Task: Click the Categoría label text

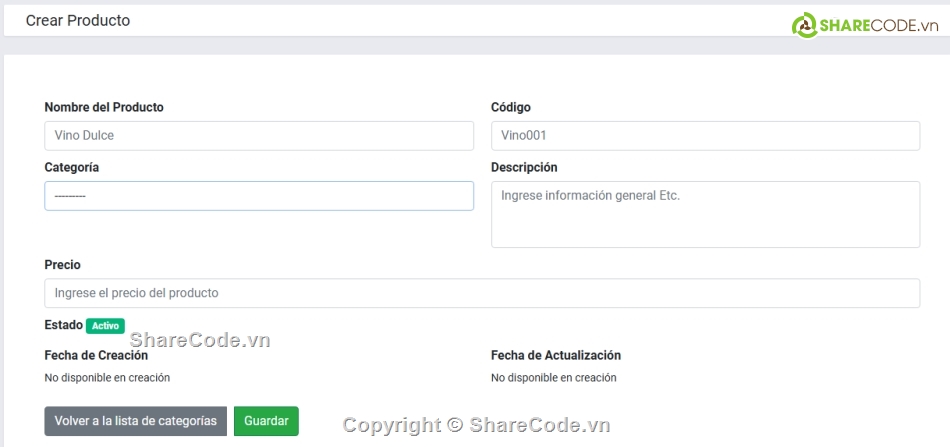Action: coord(72,167)
